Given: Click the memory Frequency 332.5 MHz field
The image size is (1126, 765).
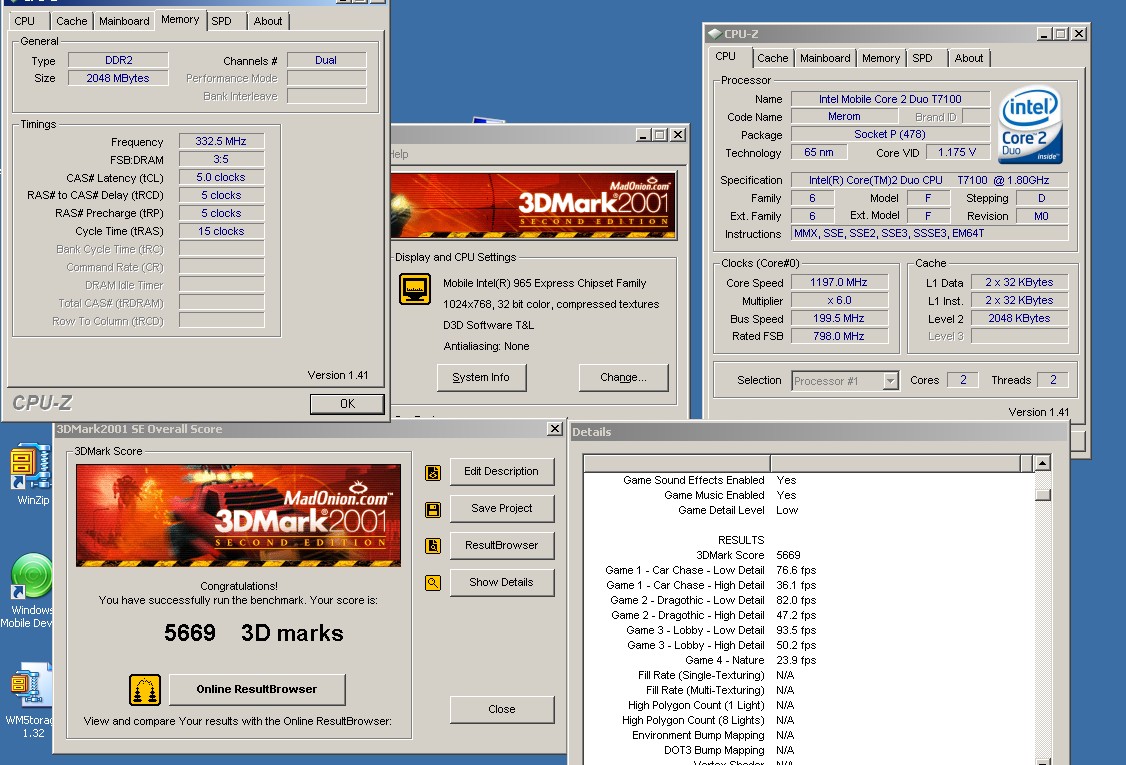Looking at the screenshot, I should point(221,142).
